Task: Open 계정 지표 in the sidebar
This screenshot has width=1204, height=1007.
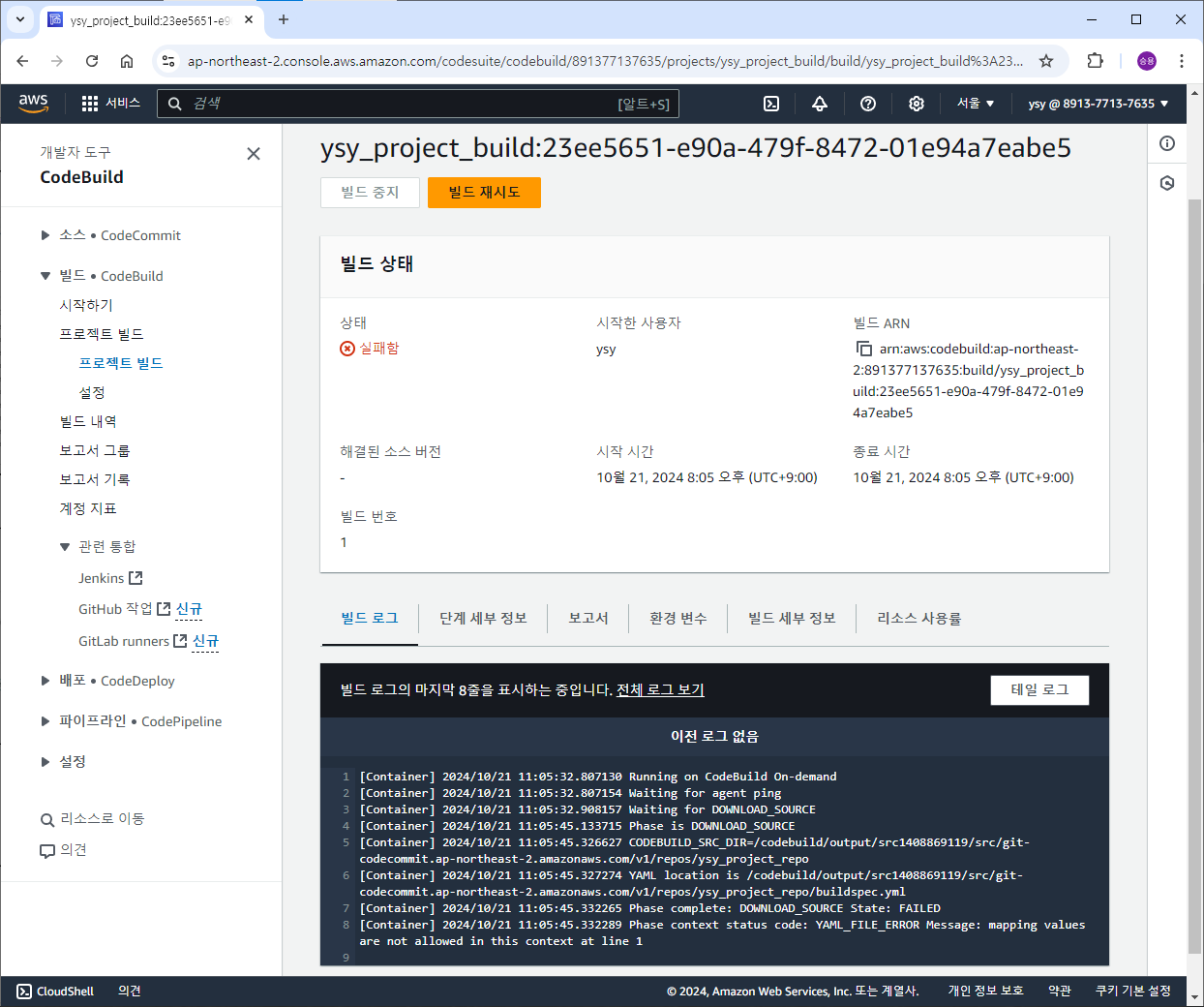Action: click(88, 508)
